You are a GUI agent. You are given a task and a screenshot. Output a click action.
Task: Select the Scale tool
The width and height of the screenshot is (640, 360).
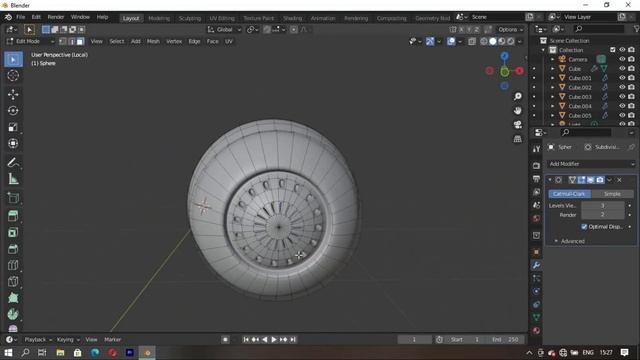tap(13, 127)
